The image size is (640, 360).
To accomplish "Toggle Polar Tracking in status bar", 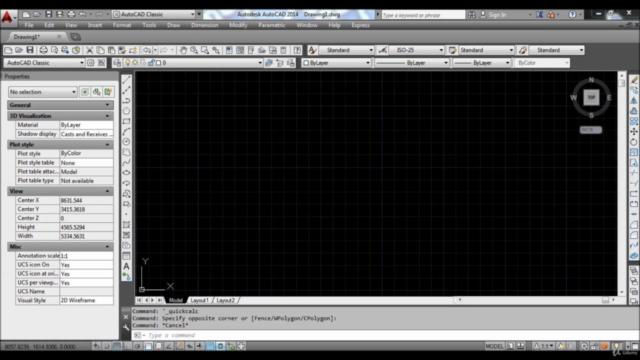I will point(138,346).
